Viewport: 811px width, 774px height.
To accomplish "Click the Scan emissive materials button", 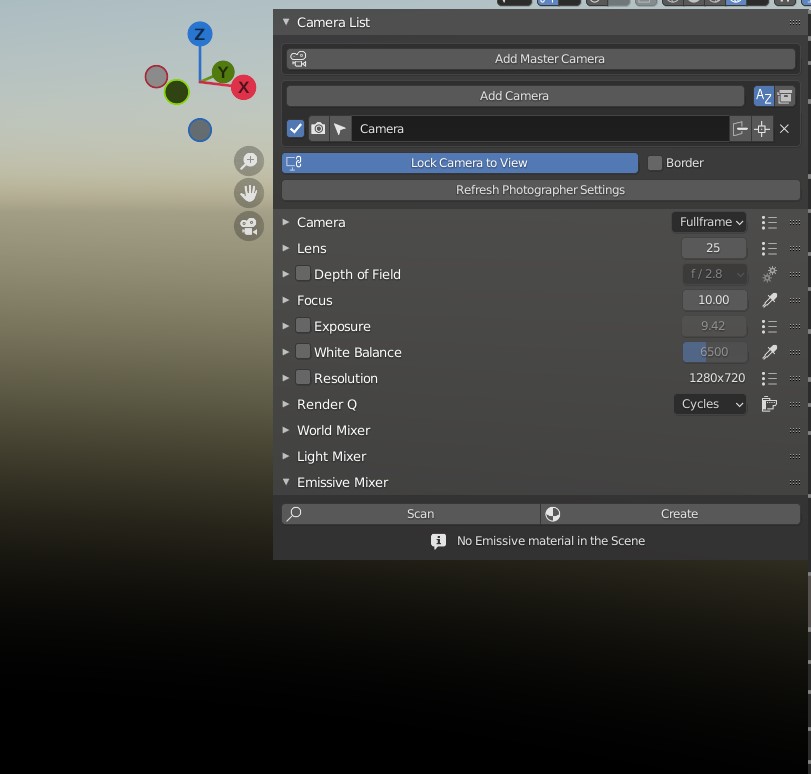I will pyautogui.click(x=411, y=514).
